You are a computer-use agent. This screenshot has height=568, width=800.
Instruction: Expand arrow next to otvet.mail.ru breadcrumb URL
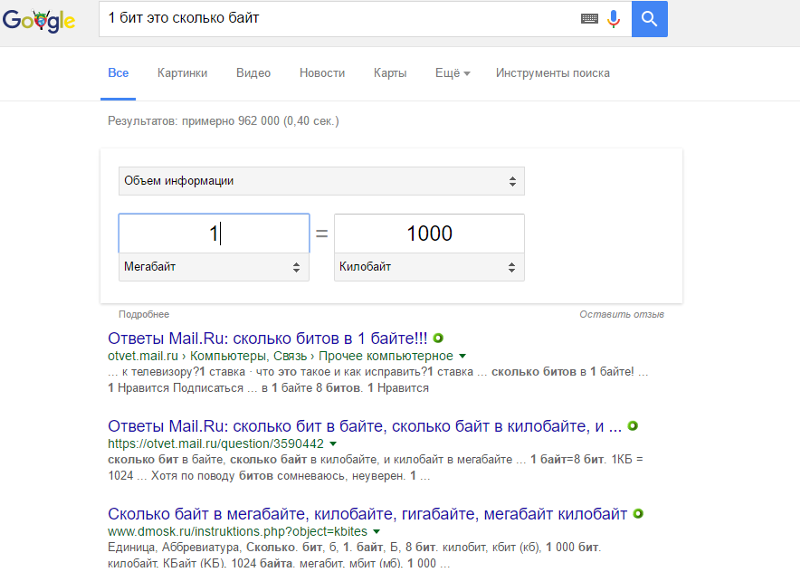click(462, 356)
